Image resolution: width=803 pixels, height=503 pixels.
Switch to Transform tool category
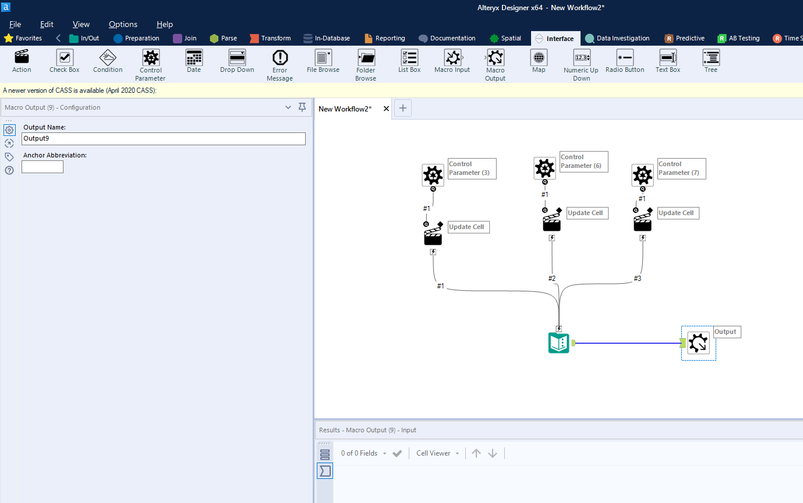pos(270,38)
